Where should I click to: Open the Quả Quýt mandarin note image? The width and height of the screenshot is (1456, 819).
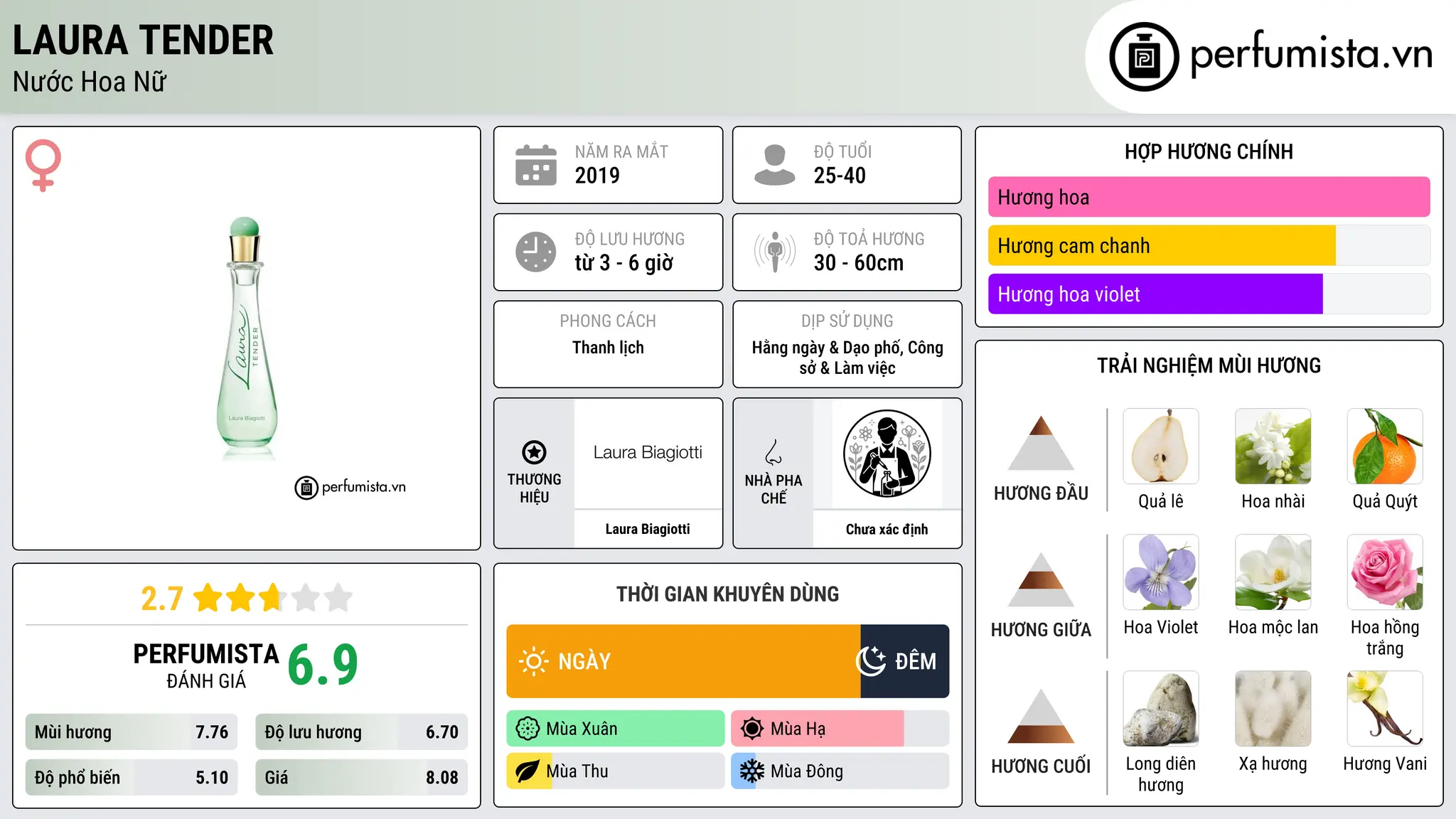(x=1385, y=446)
